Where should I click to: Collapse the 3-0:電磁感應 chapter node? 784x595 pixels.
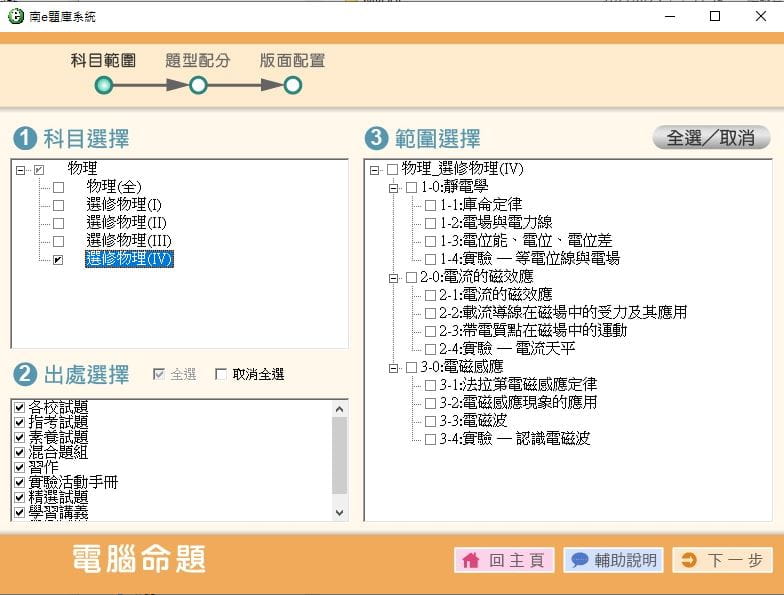coord(393,368)
